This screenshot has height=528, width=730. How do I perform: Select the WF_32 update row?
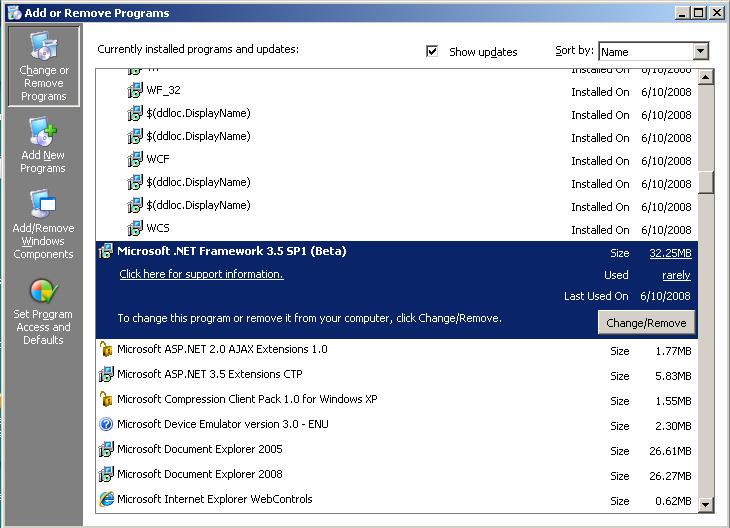point(397,90)
